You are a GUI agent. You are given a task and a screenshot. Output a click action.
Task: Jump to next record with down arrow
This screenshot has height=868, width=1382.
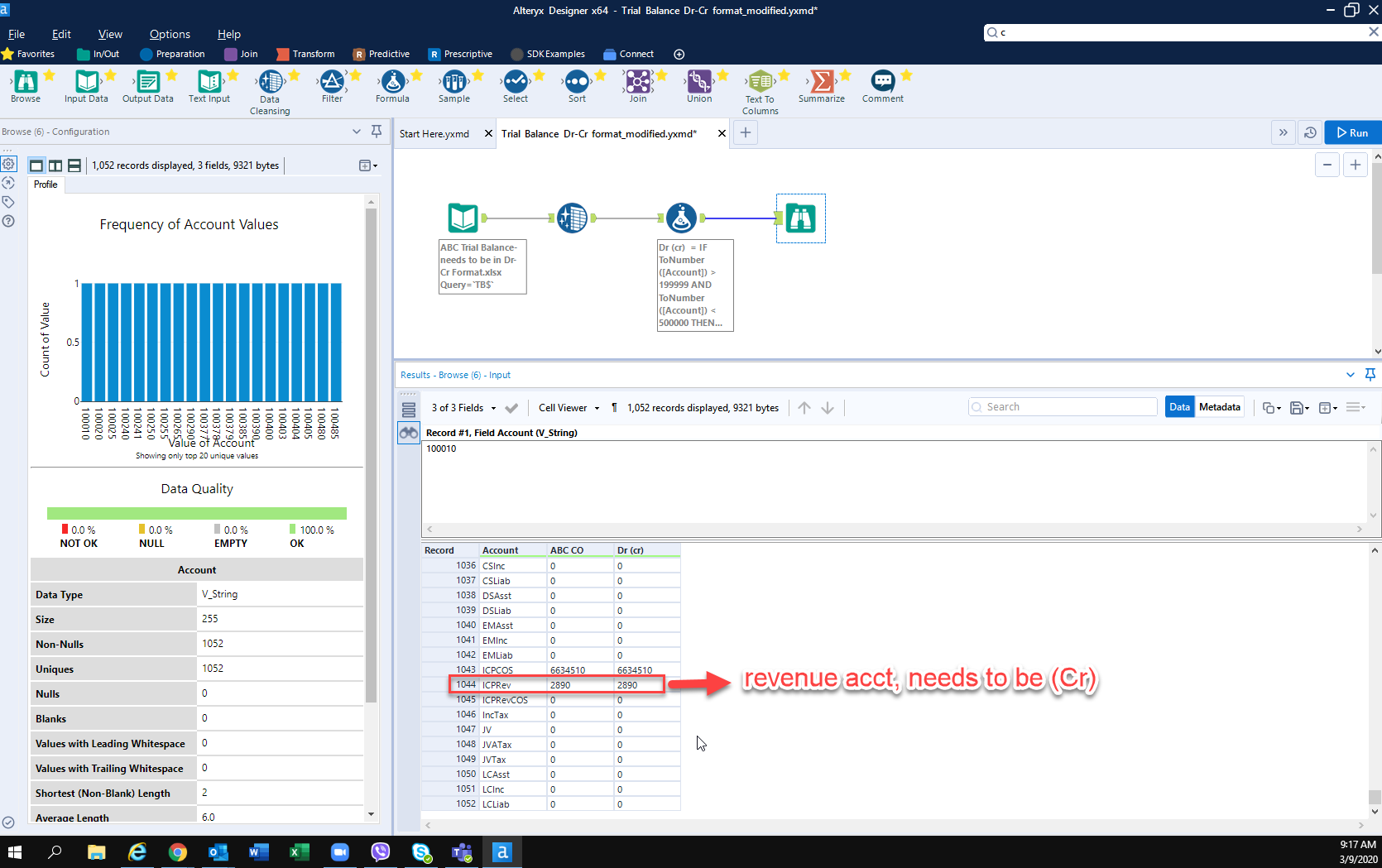(x=828, y=408)
